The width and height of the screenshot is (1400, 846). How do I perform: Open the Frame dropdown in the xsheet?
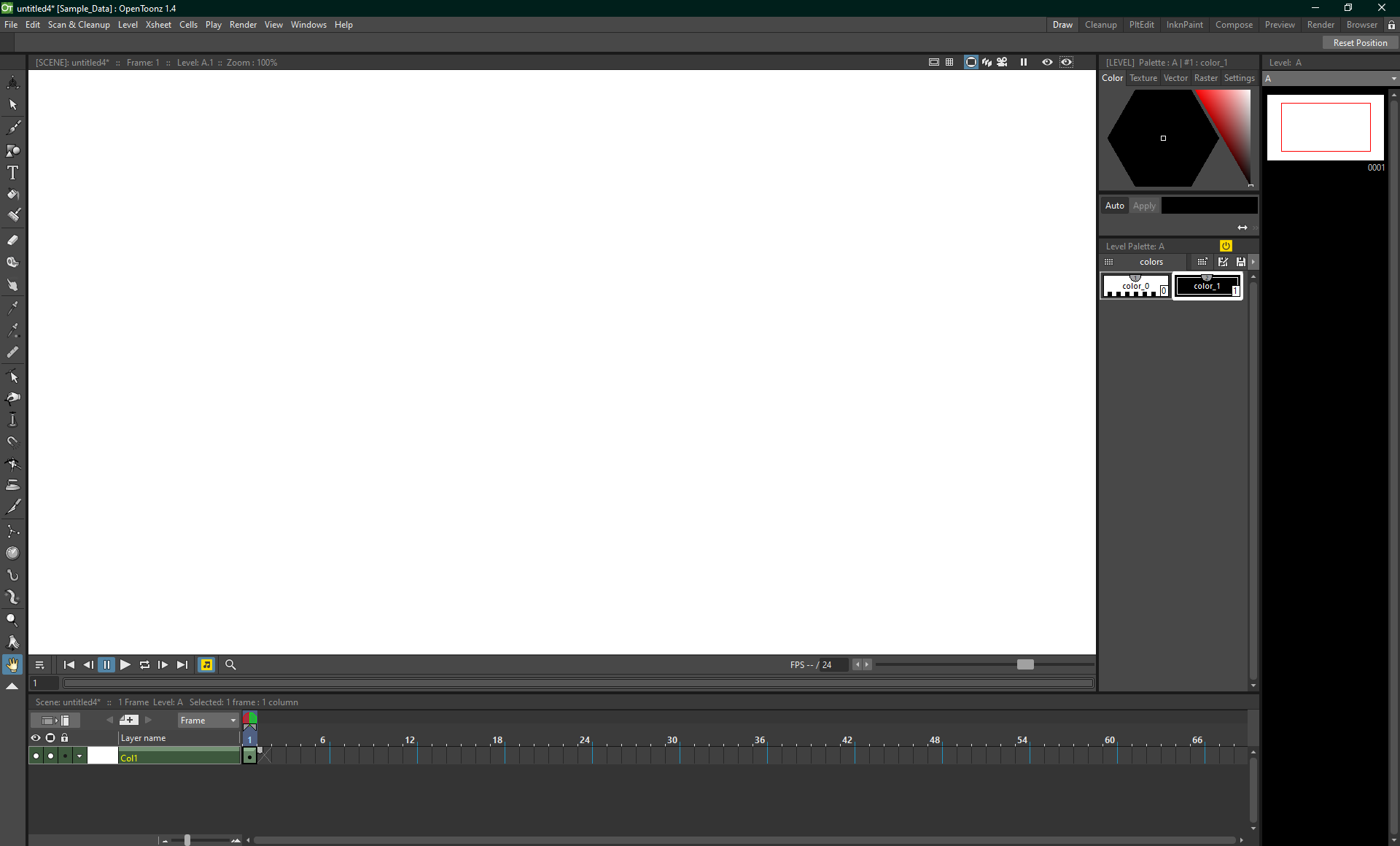[x=208, y=720]
